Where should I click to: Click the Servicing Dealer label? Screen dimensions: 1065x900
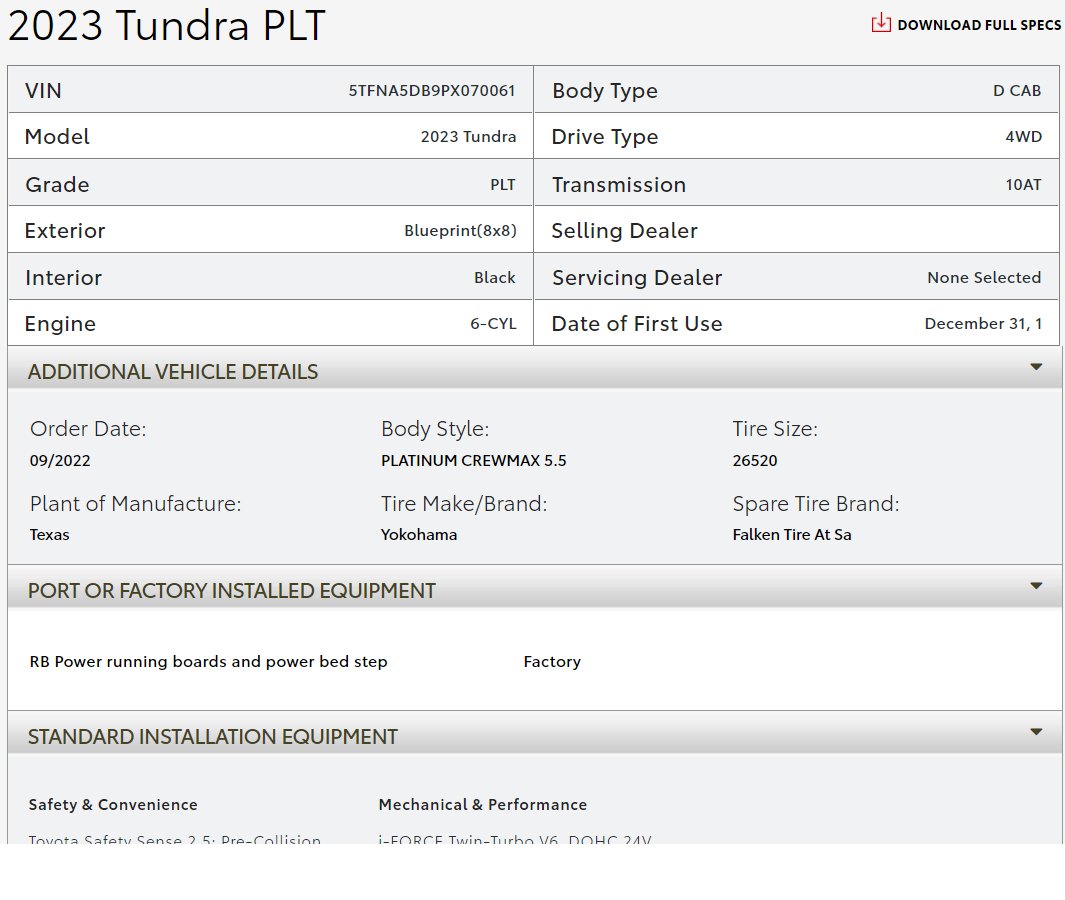pos(637,278)
